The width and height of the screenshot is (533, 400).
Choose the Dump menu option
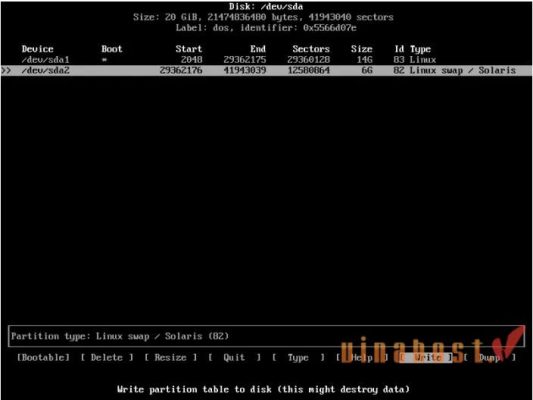pos(489,358)
